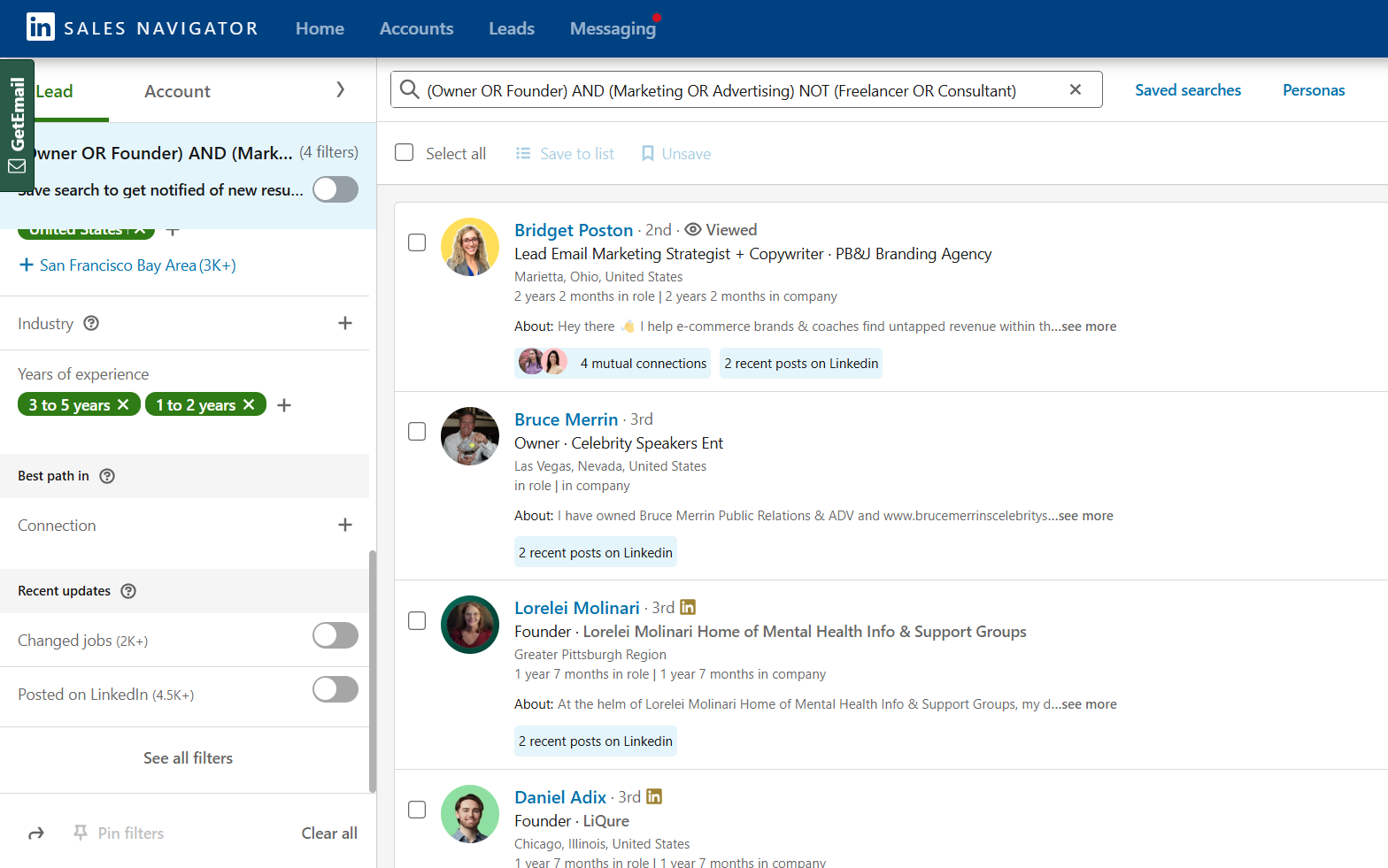The height and width of the screenshot is (868, 1388).
Task: Focus the boolean keyword search field
Action: [x=745, y=90]
